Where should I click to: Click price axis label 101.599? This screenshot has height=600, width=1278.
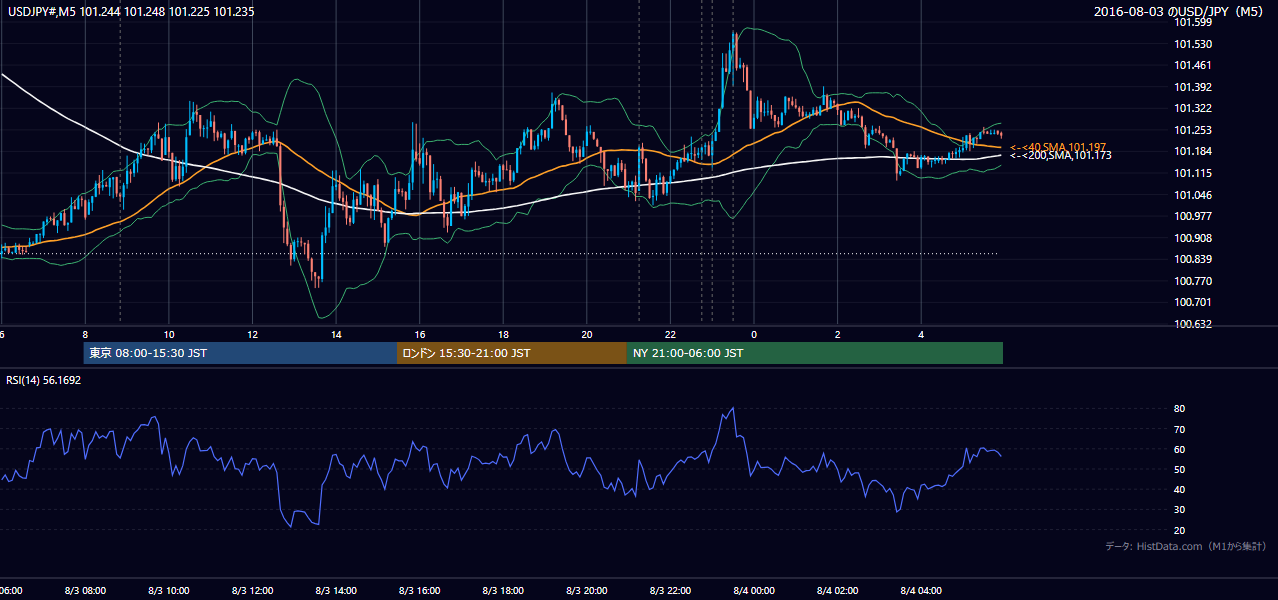pos(1192,23)
